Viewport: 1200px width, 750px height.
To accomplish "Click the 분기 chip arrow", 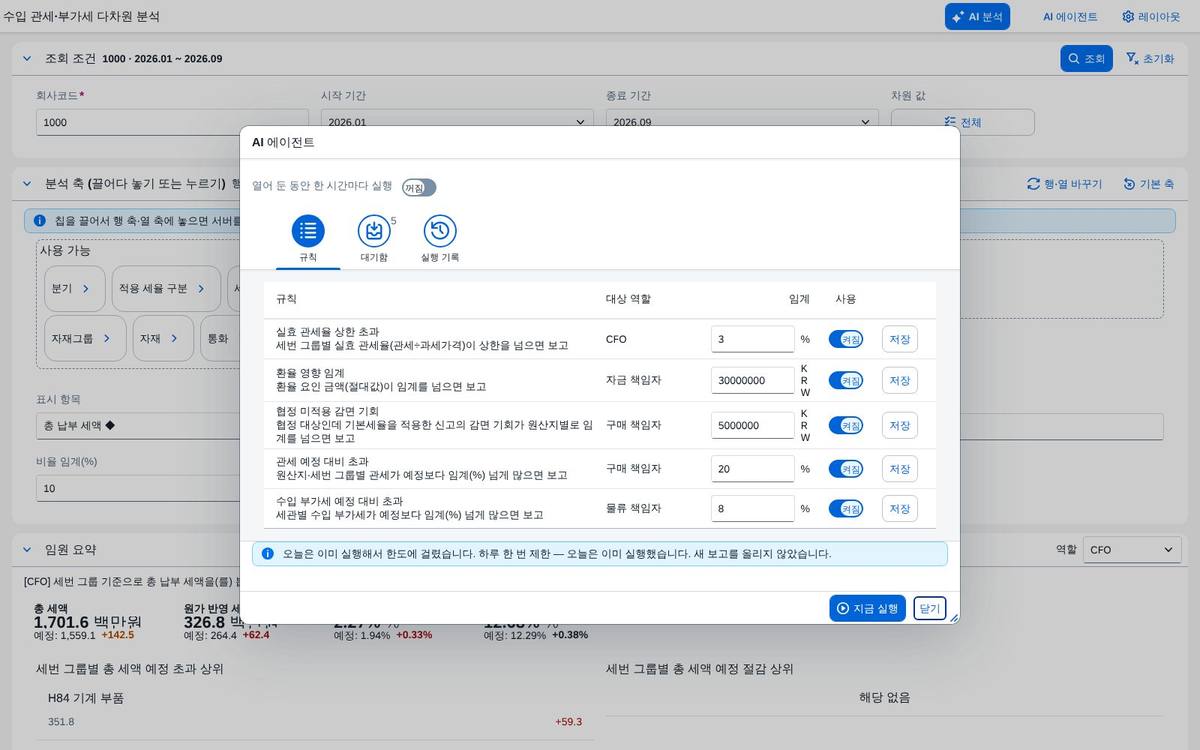I will click(86, 288).
